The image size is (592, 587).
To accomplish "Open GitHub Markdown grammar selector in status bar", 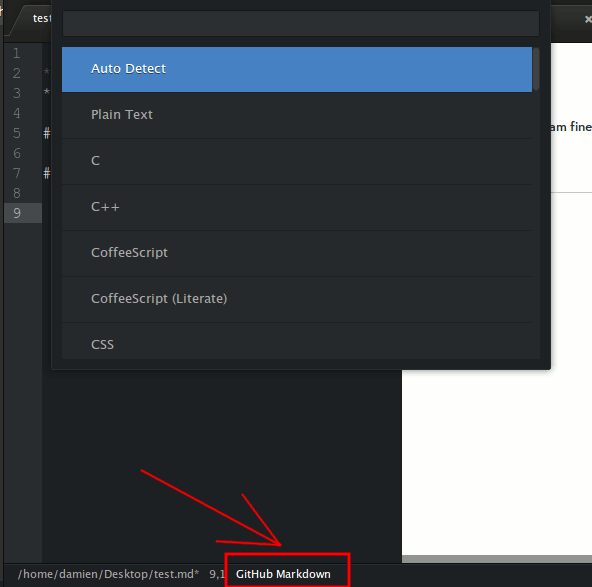I will (283, 574).
